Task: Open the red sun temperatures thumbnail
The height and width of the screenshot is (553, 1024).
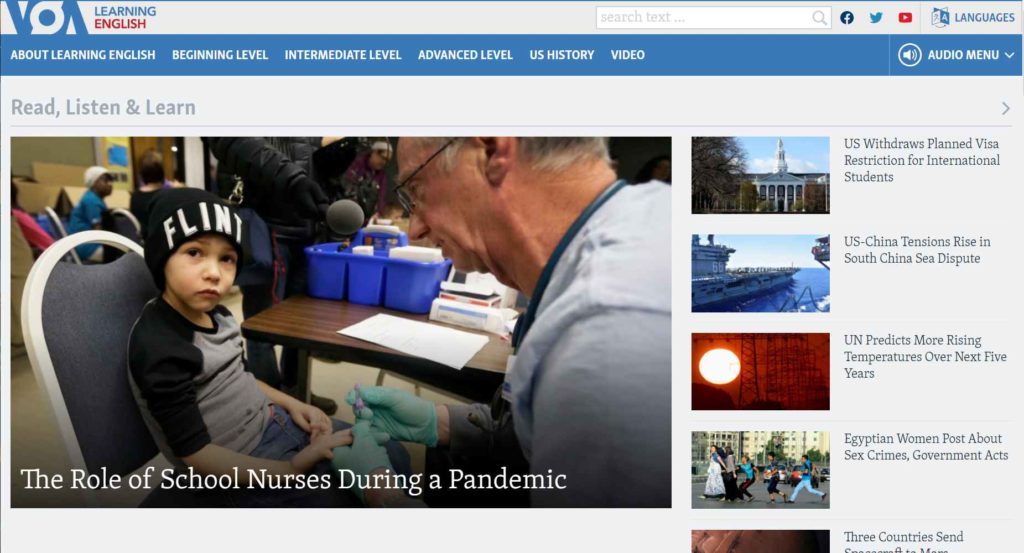Action: click(760, 371)
